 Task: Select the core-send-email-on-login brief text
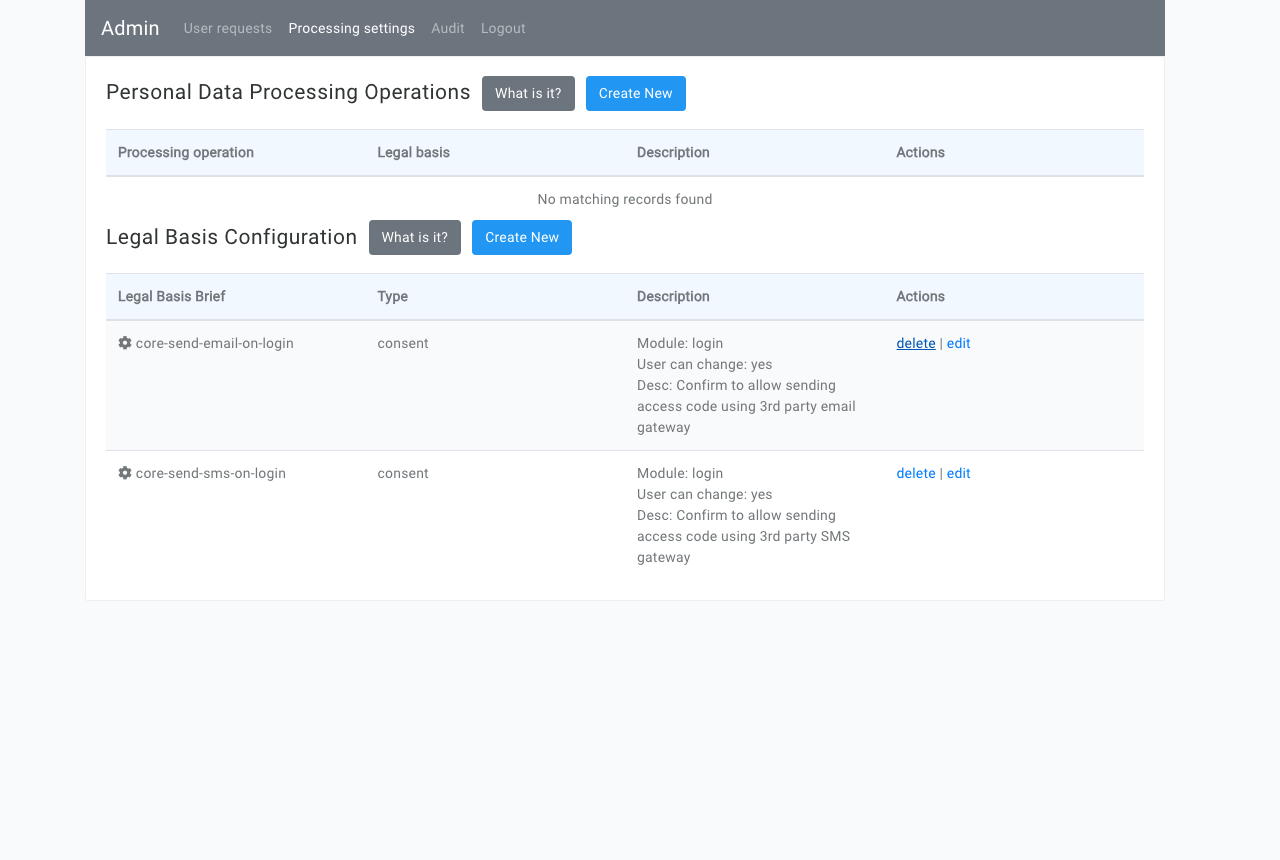215,343
